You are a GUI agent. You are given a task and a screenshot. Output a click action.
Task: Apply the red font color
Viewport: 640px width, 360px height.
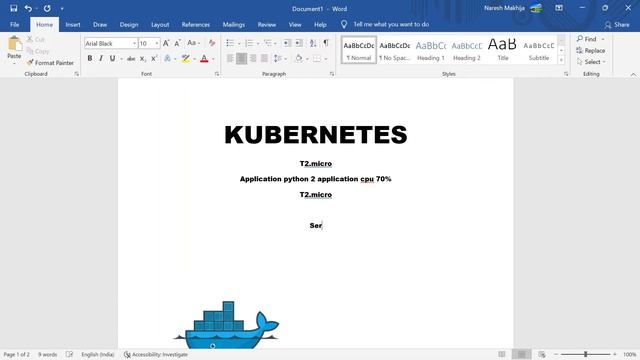[x=204, y=59]
